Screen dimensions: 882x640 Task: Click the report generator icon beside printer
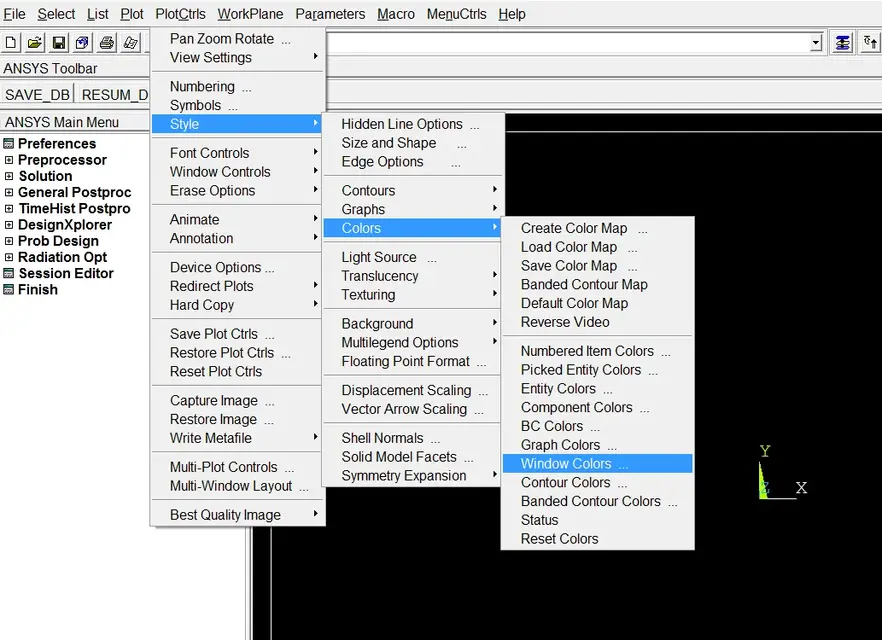131,43
